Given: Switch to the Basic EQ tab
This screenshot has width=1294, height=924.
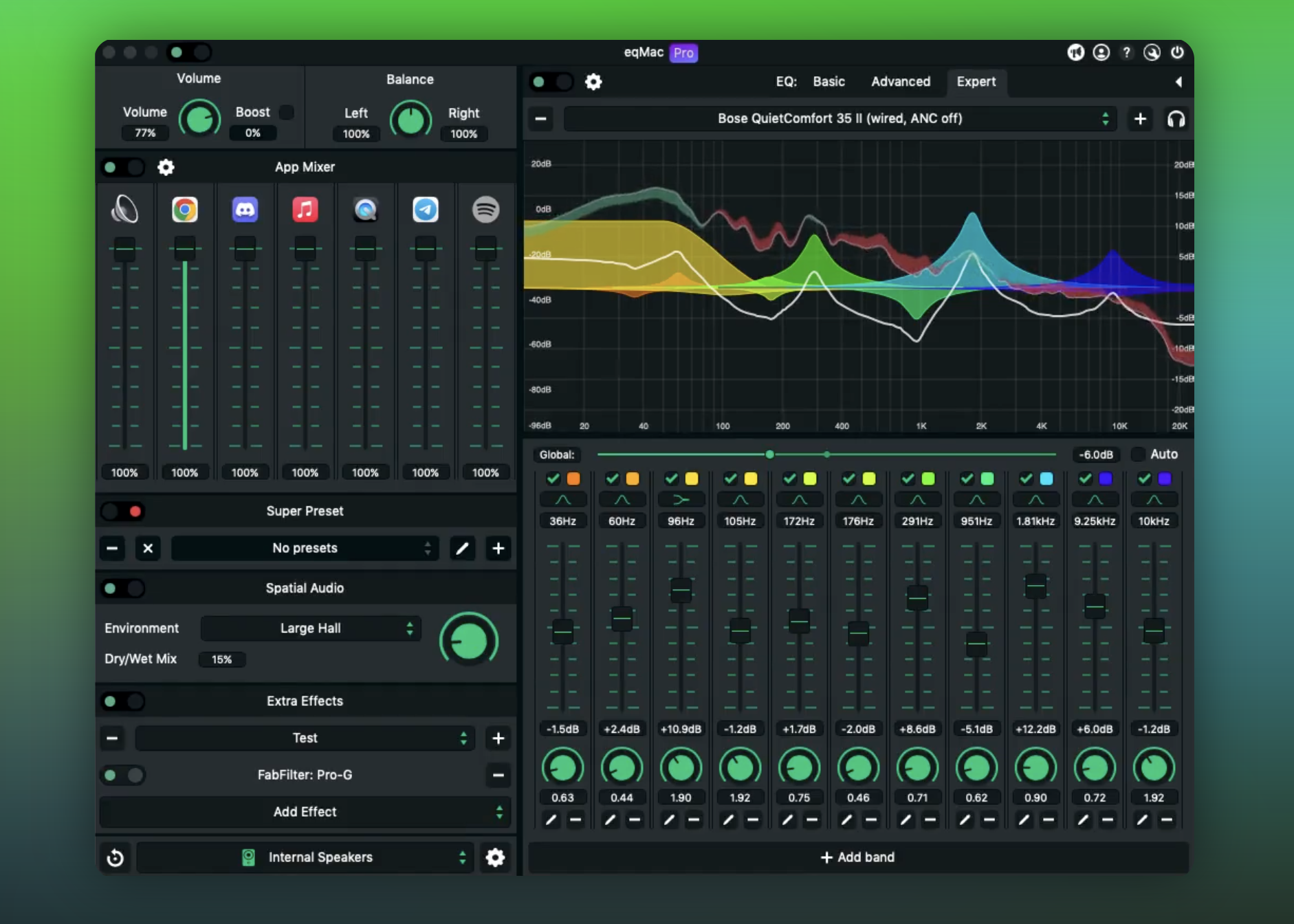Looking at the screenshot, I should 829,82.
